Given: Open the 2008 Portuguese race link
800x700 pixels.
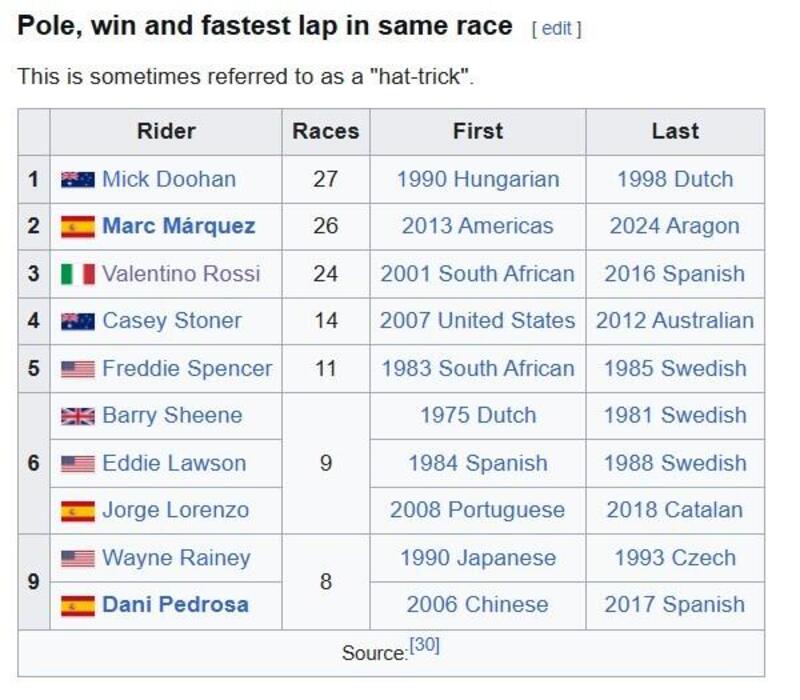Looking at the screenshot, I should click(x=477, y=511).
